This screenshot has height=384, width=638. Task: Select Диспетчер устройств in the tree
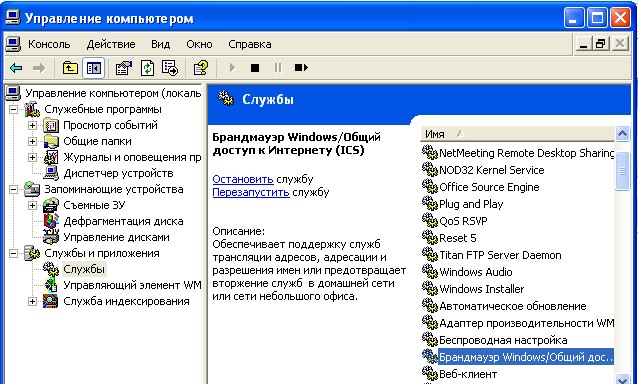click(x=118, y=173)
